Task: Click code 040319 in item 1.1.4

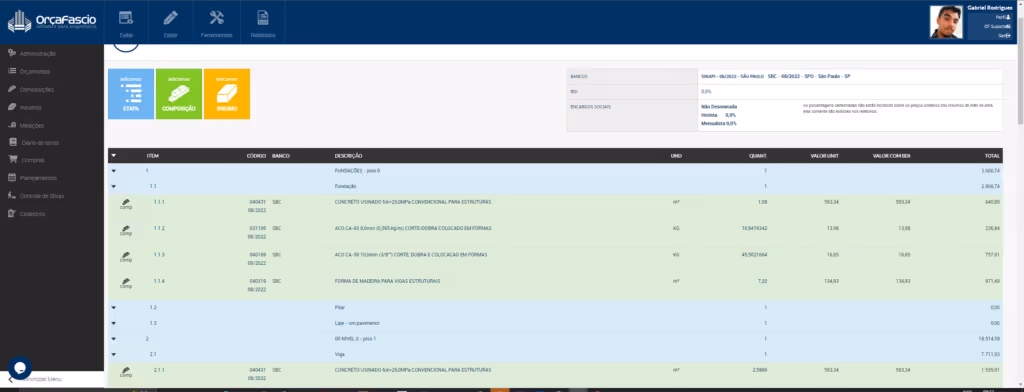Action: coord(258,281)
